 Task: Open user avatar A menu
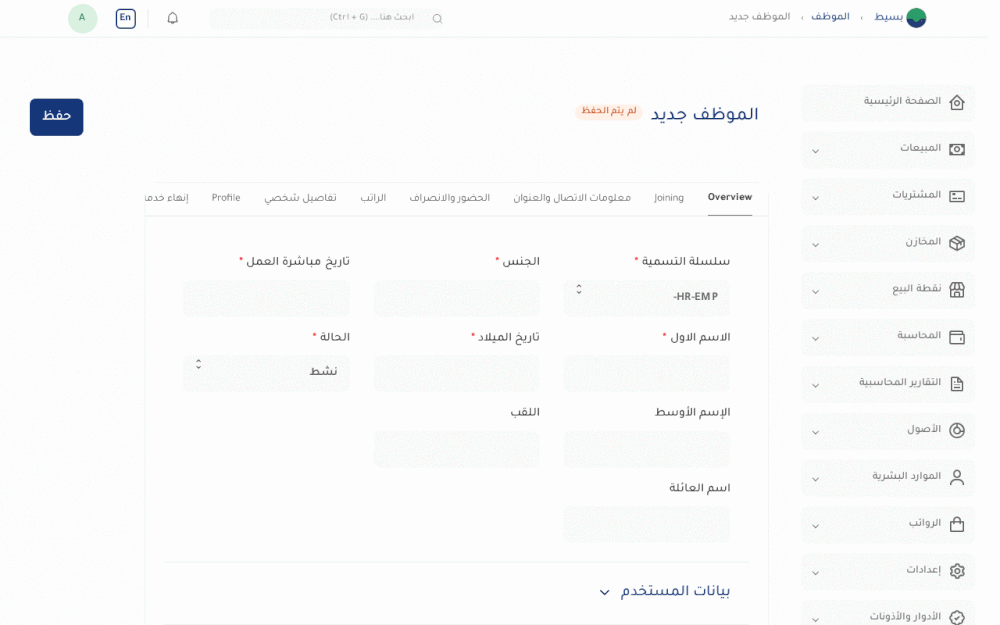coord(82,18)
